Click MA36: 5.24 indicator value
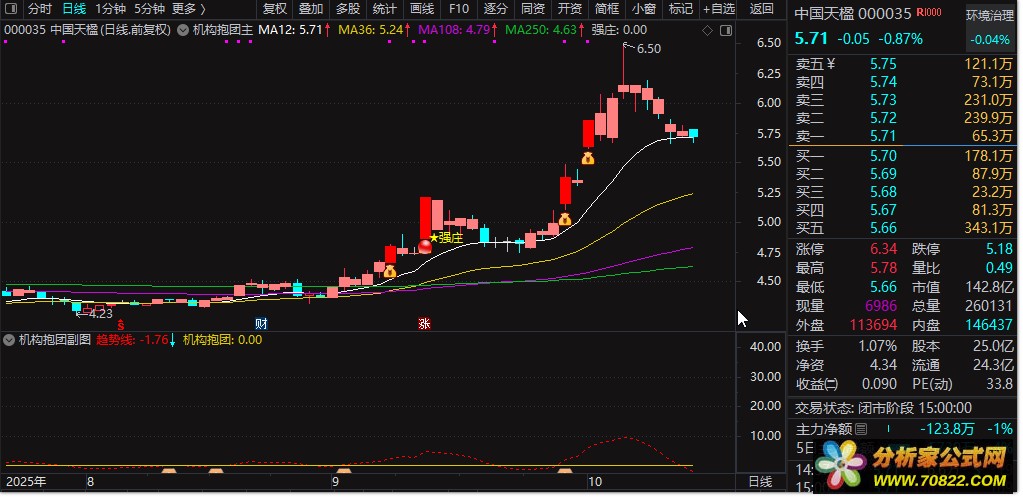Viewport: 1023px width, 497px height. click(371, 30)
